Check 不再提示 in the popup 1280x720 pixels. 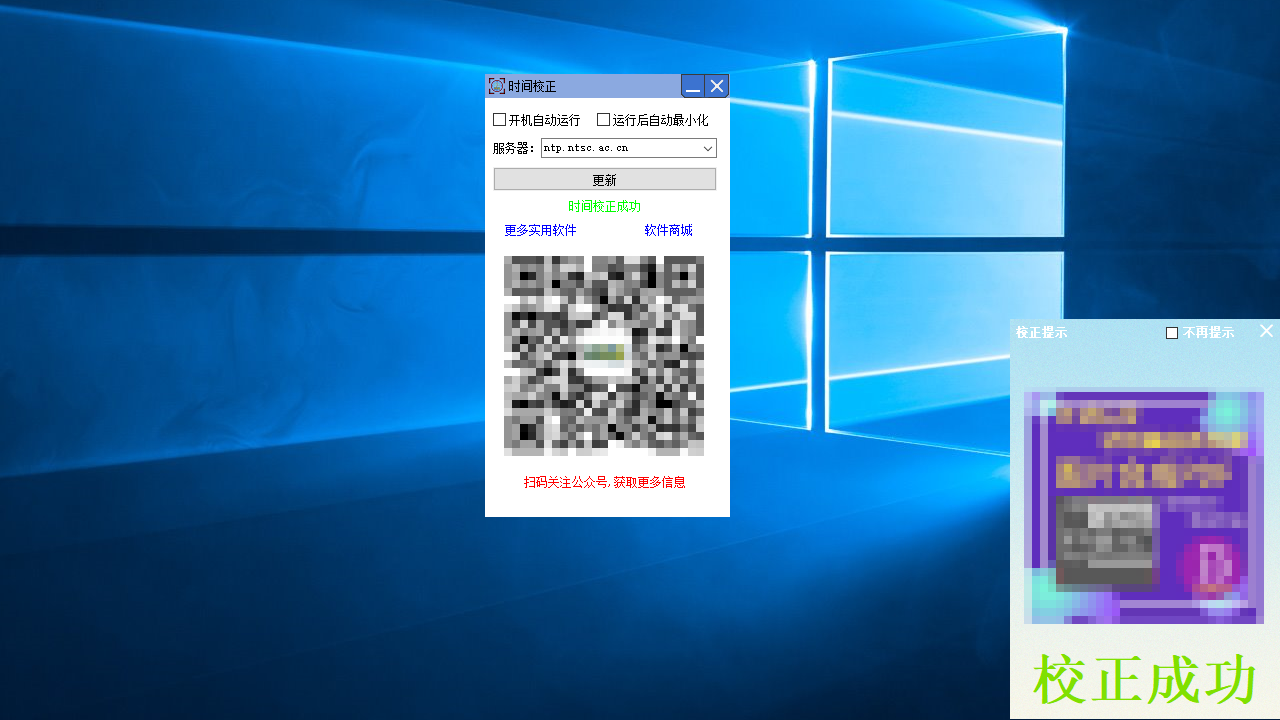click(x=1170, y=332)
